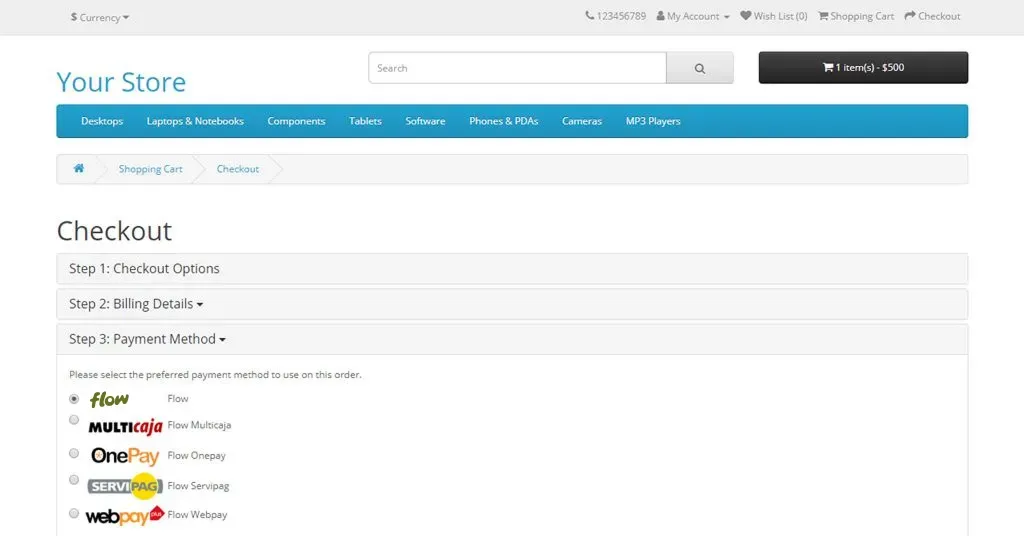Click the cart icon beside Shopping Cart
The image size is (1024, 536).
(x=824, y=16)
